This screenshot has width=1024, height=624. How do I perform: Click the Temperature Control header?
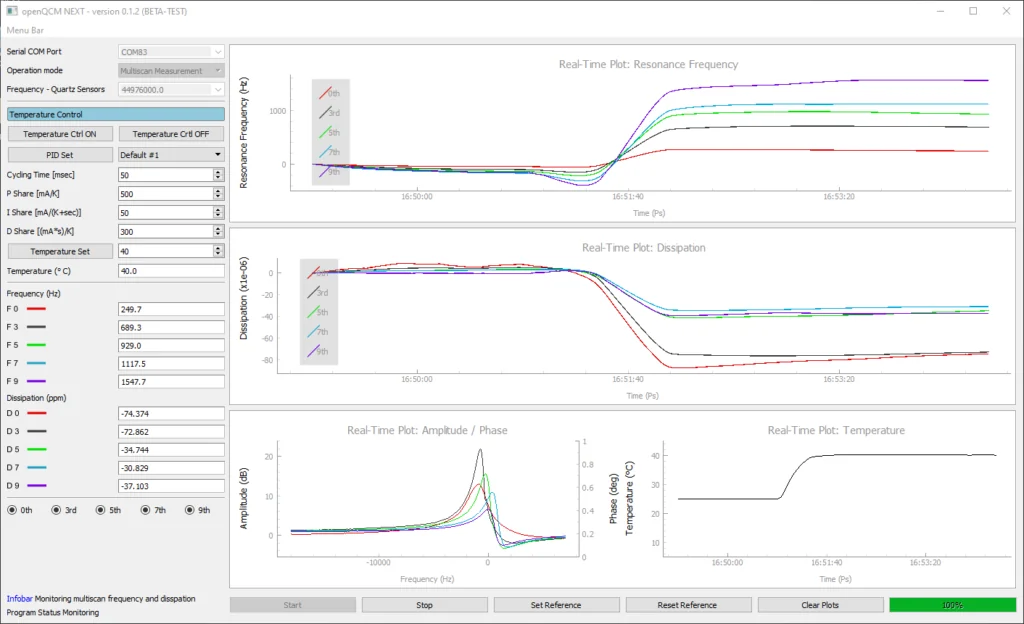[x=116, y=114]
